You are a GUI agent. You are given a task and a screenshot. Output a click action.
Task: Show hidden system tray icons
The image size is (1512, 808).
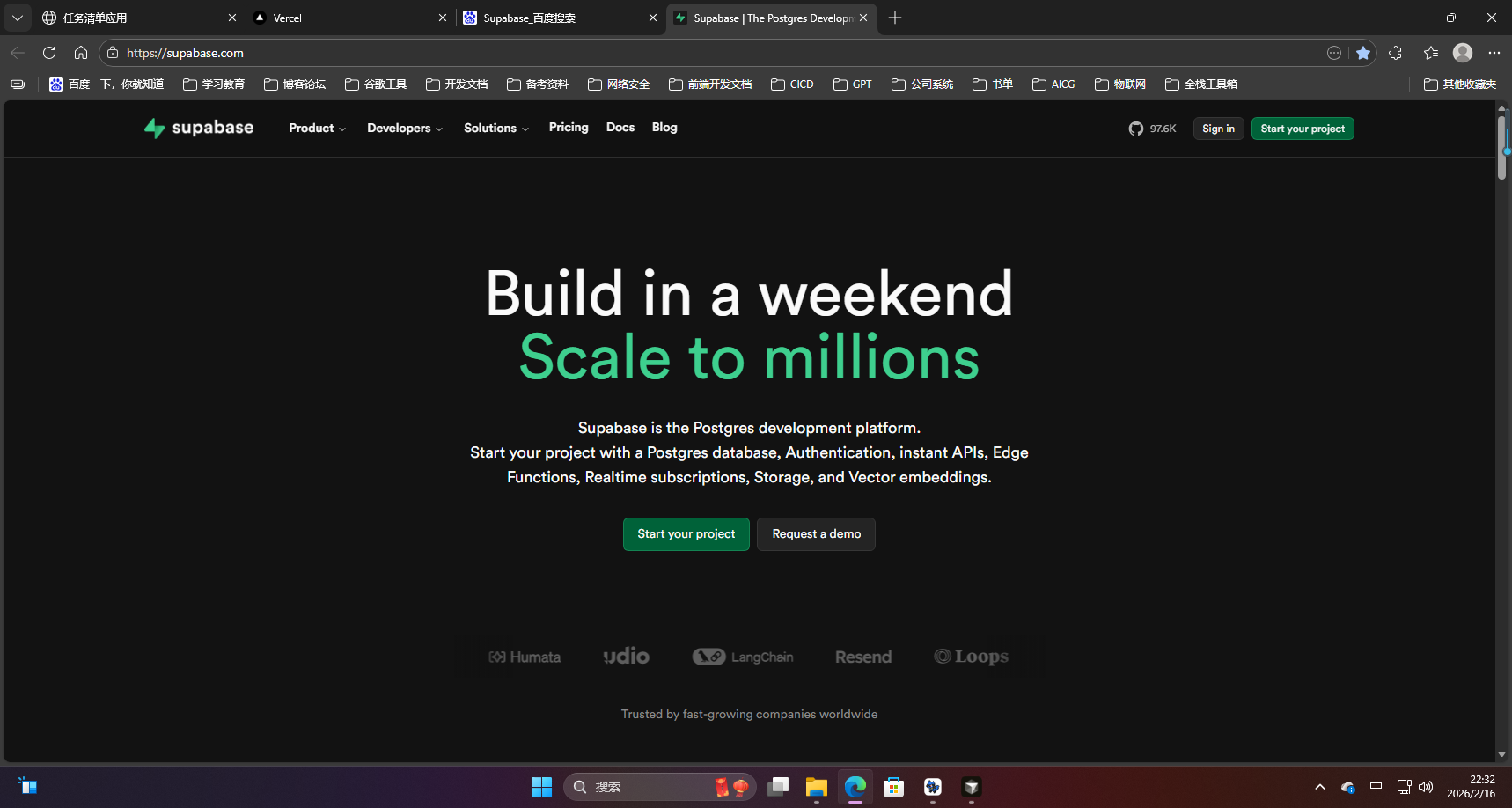pyautogui.click(x=1320, y=787)
